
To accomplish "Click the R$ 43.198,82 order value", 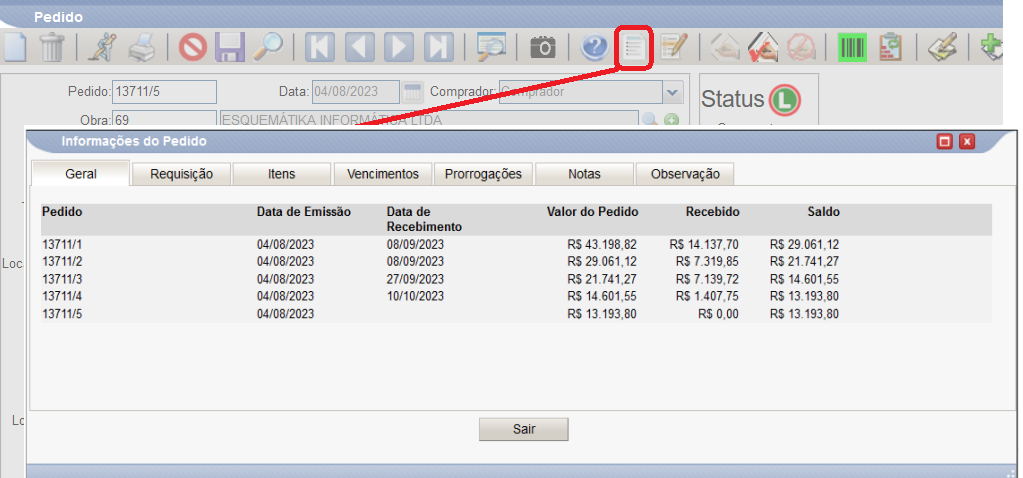I will 602,245.
